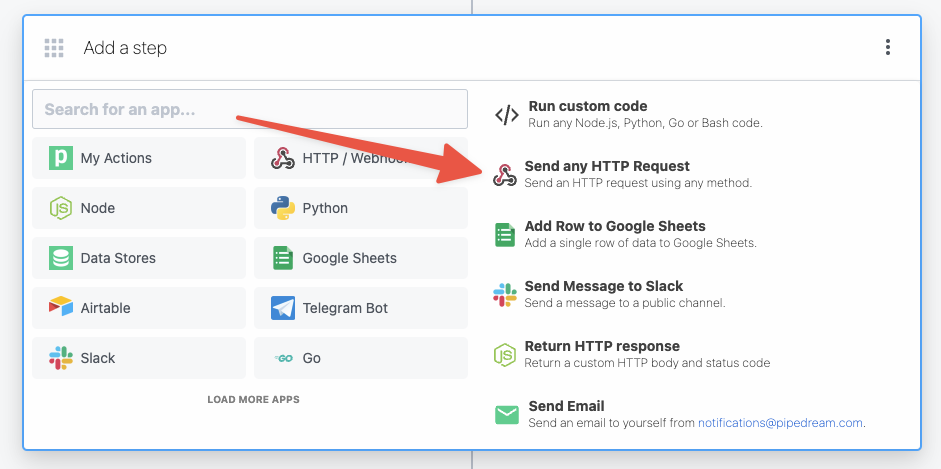Select the My Actions tile
Viewport: 941px width, 469px height.
coord(139,158)
